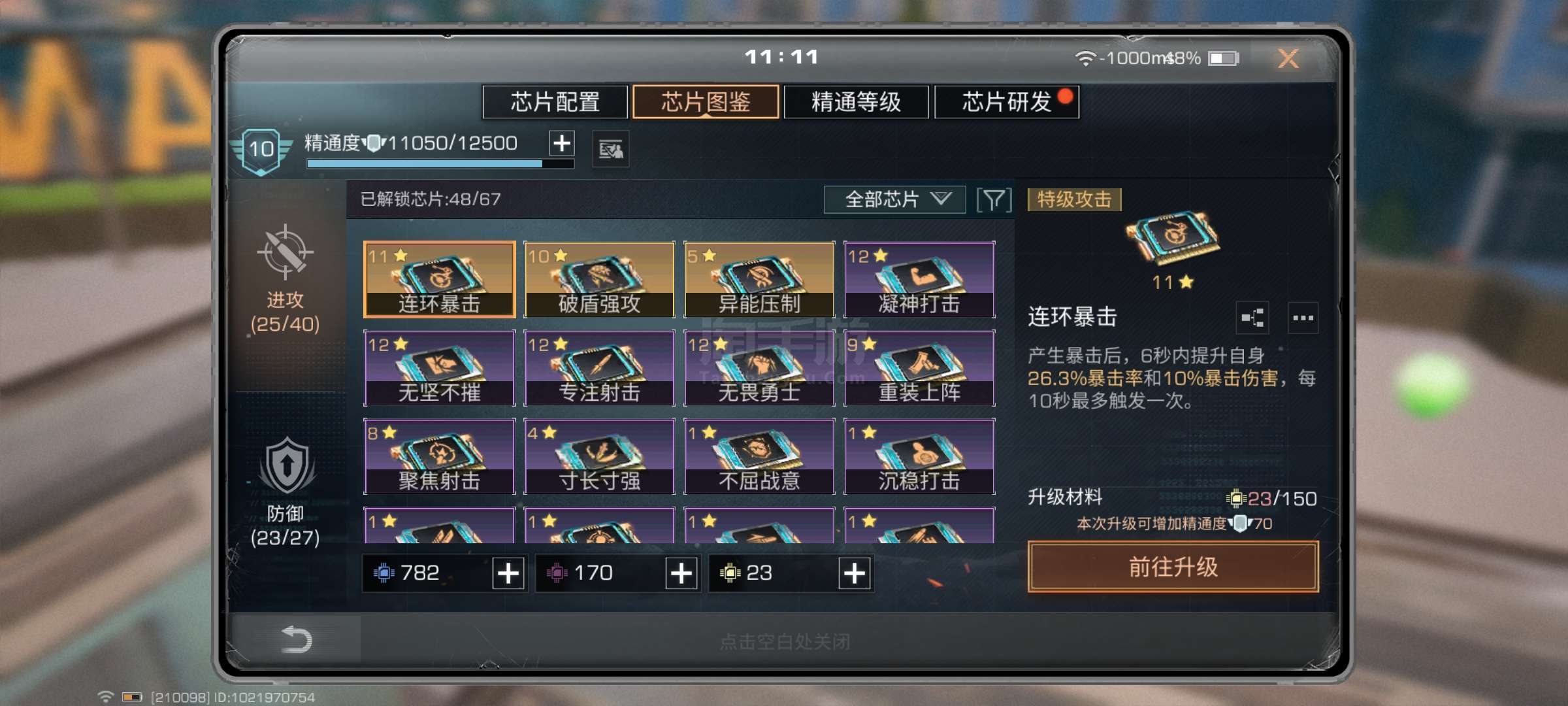1568x706 pixels.
Task: Switch to the 精通等级 tab
Action: (856, 102)
